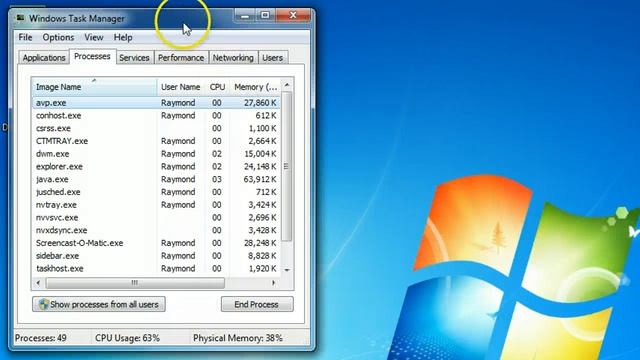Switch to the Applications tab
This screenshot has width=640, height=360.
point(44,58)
